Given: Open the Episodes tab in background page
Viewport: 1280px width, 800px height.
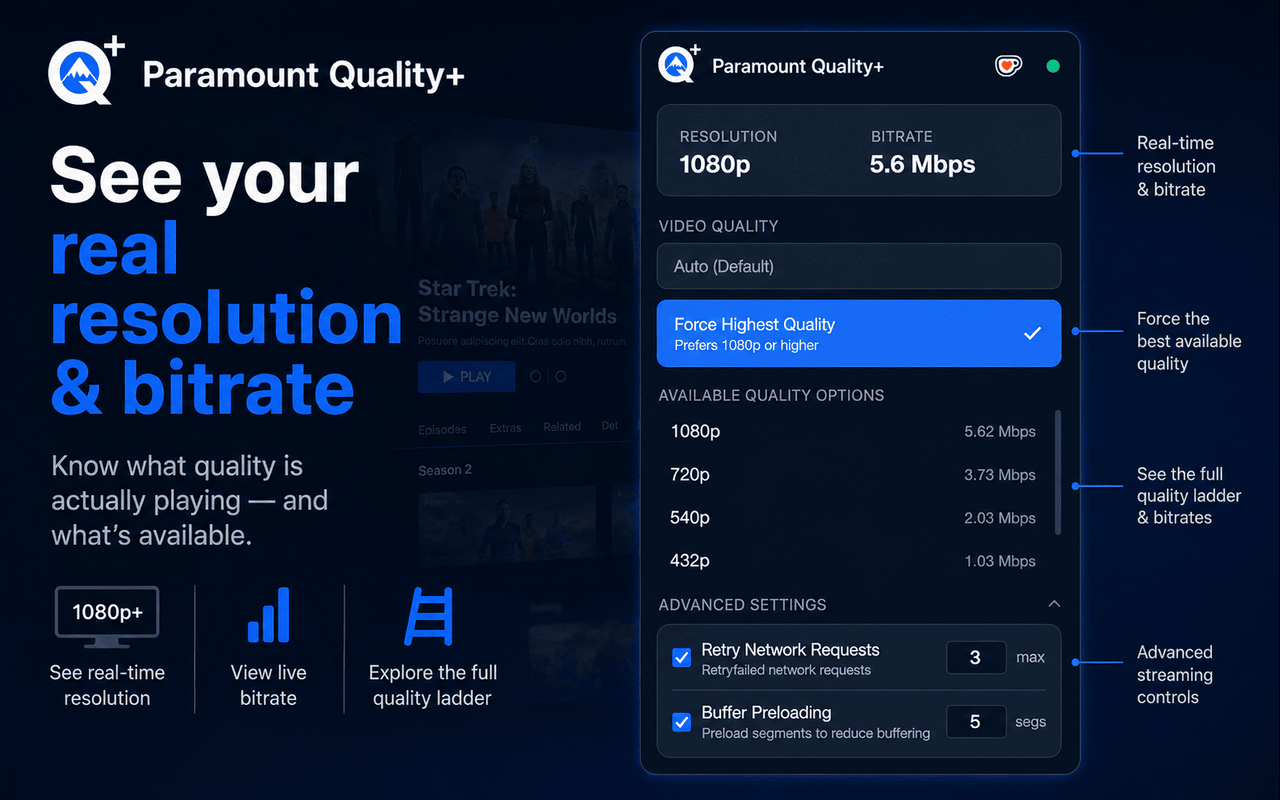Looking at the screenshot, I should 442,429.
